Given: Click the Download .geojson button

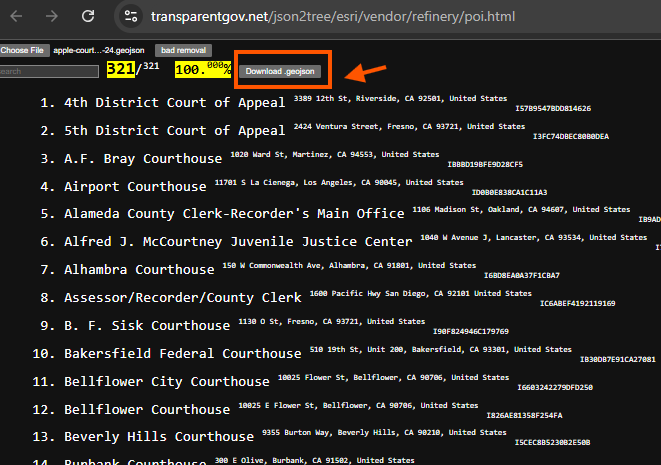Looking at the screenshot, I should pyautogui.click(x=281, y=71).
